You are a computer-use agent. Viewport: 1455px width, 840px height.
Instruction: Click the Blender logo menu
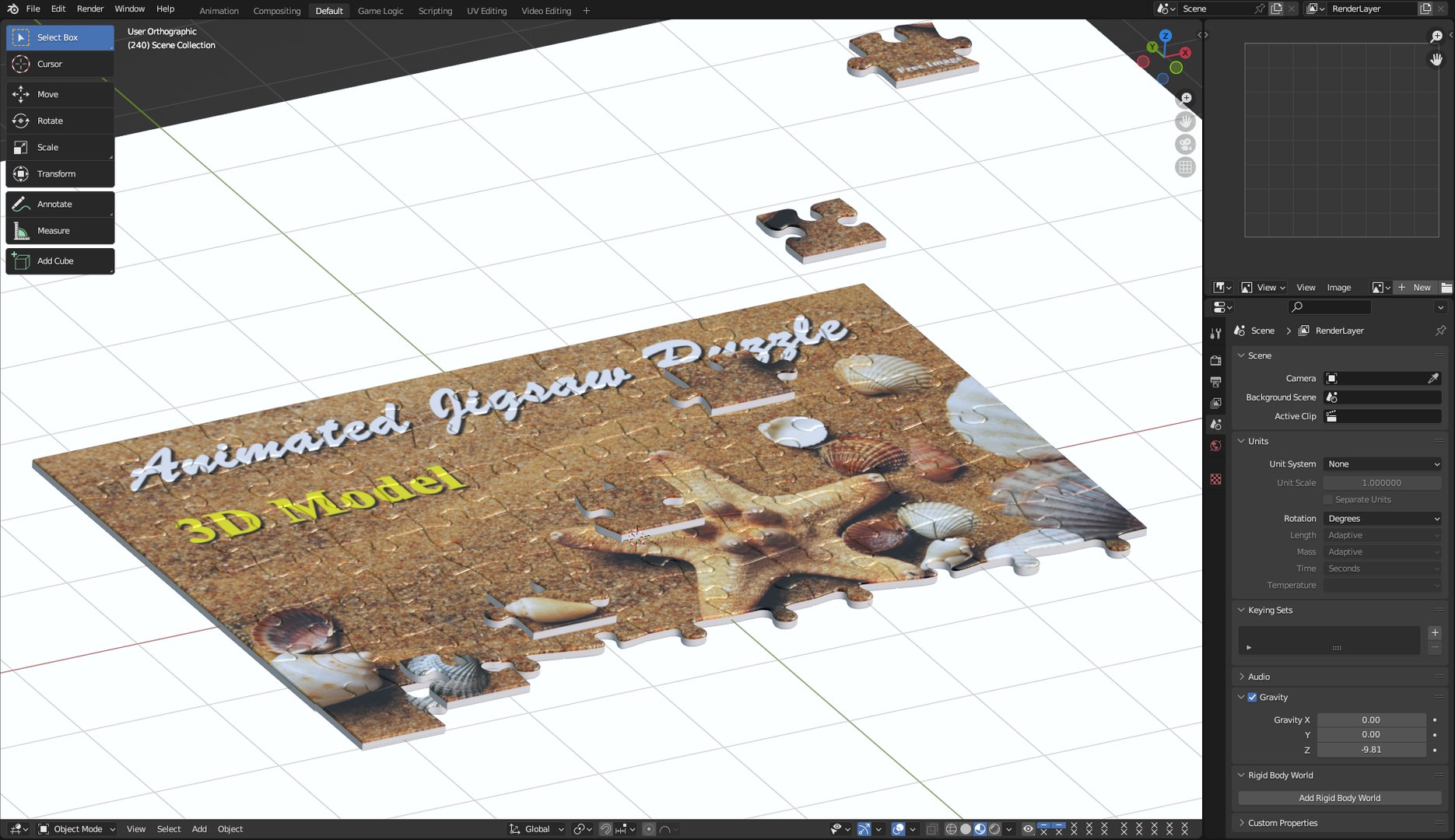tap(12, 9)
